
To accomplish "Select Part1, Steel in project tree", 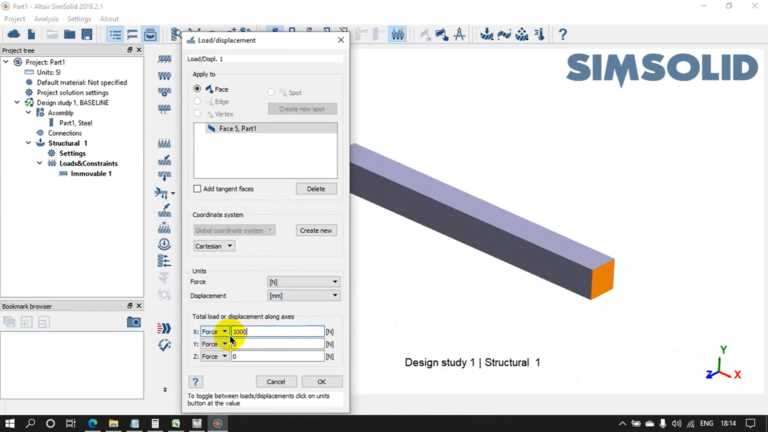I will pyautogui.click(x=75, y=123).
